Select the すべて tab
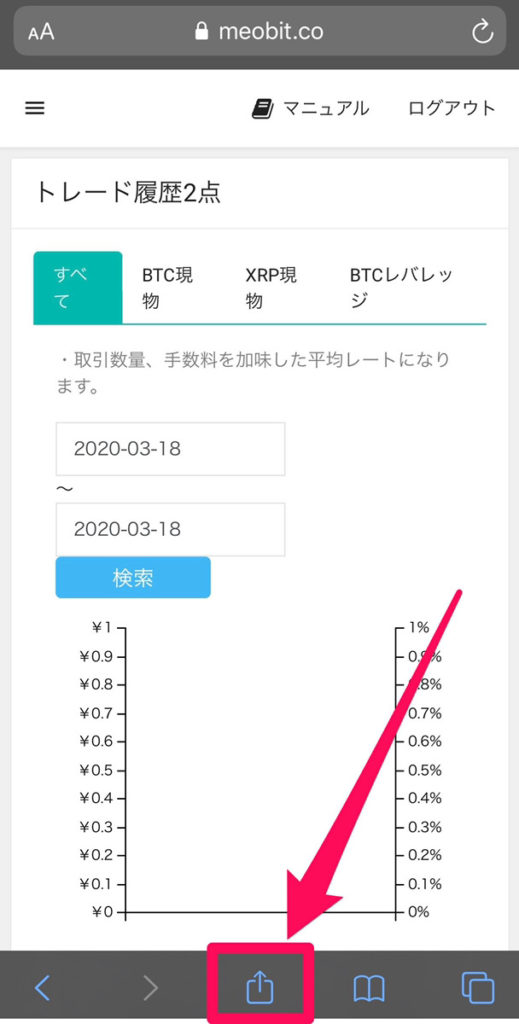Viewport: 519px width, 1024px height. pyautogui.click(x=78, y=287)
